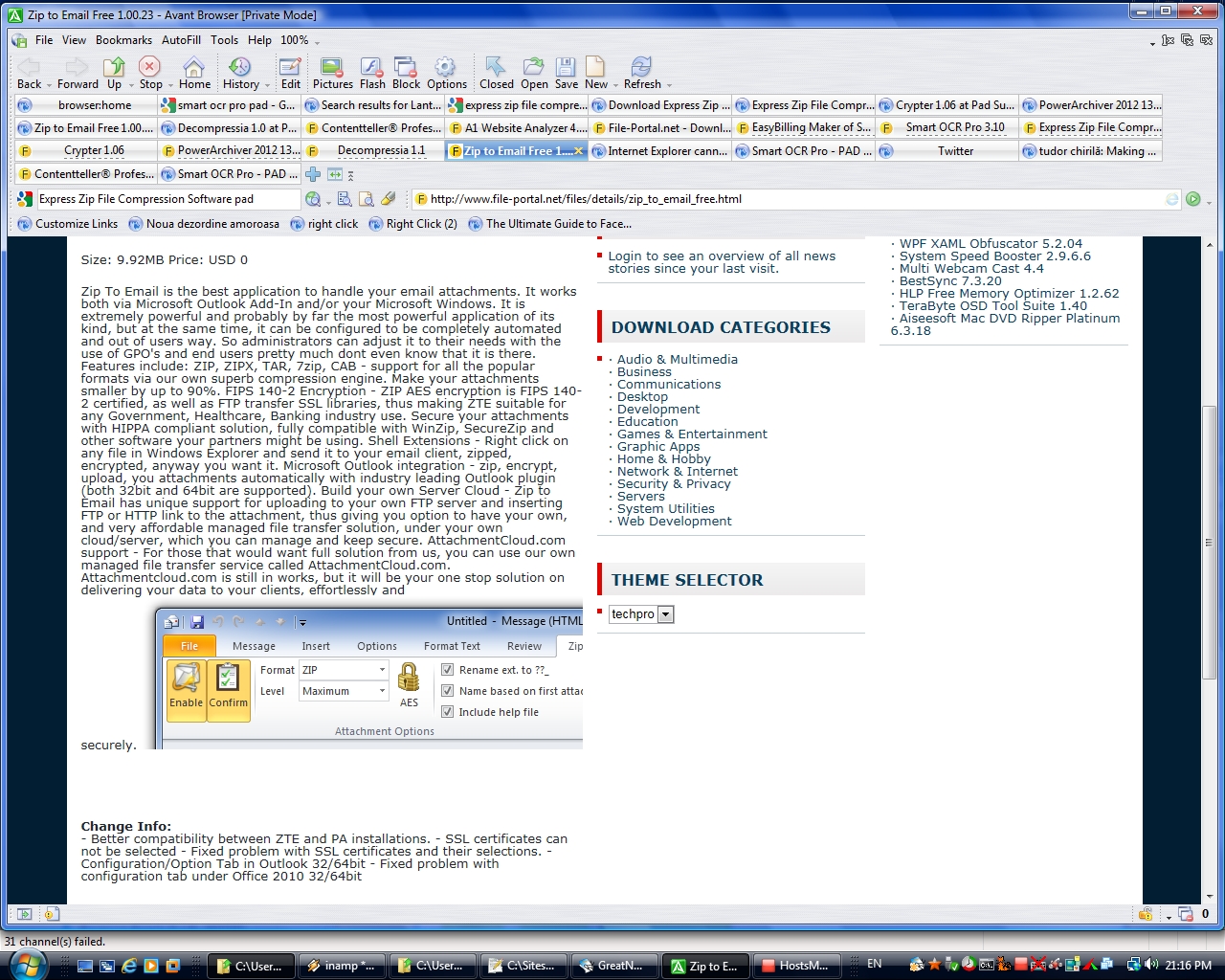Screen dimensions: 1225x980
Task: Switch to the Twitter tab
Action: (947, 151)
